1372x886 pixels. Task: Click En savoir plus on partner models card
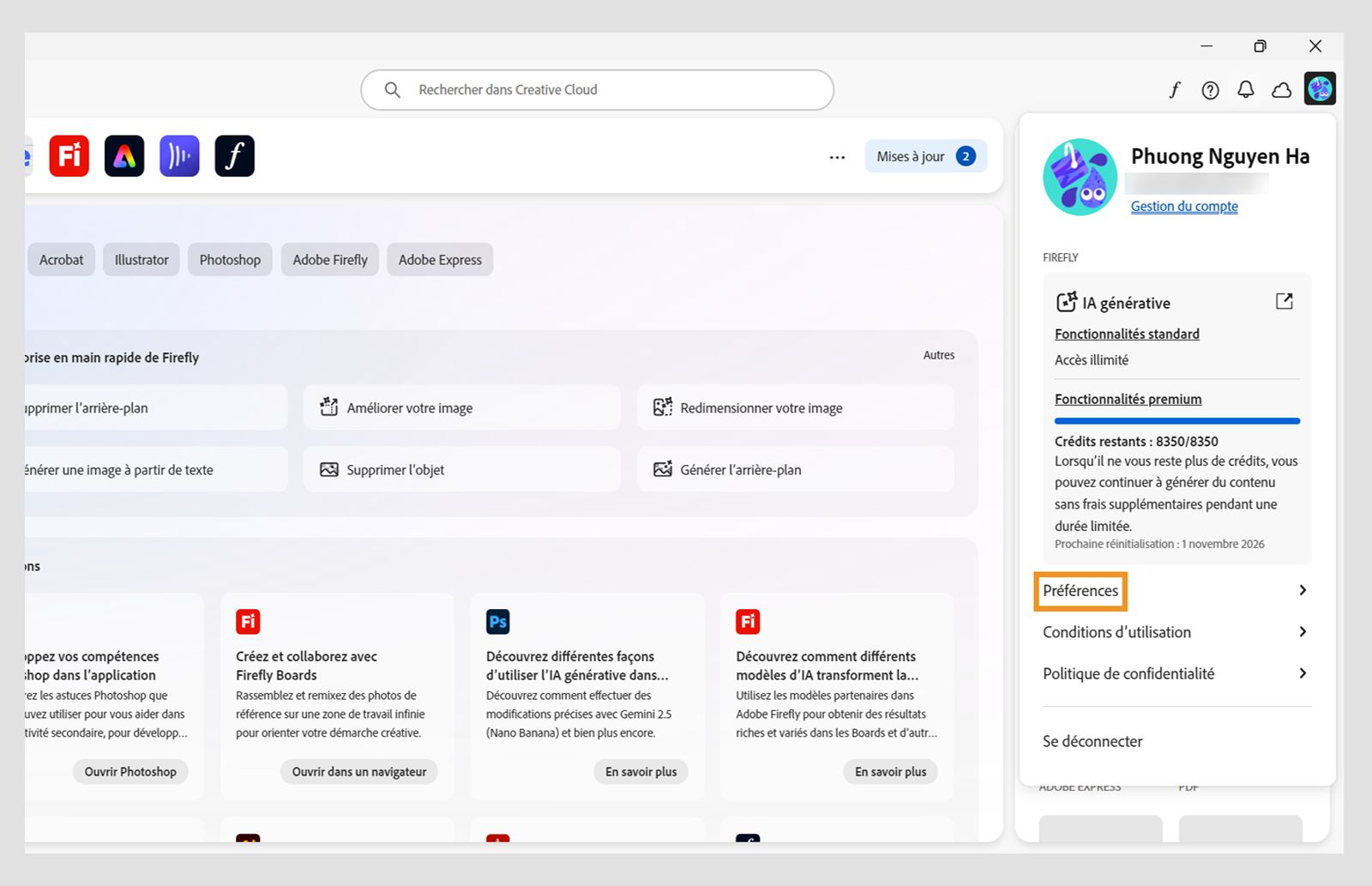891,772
